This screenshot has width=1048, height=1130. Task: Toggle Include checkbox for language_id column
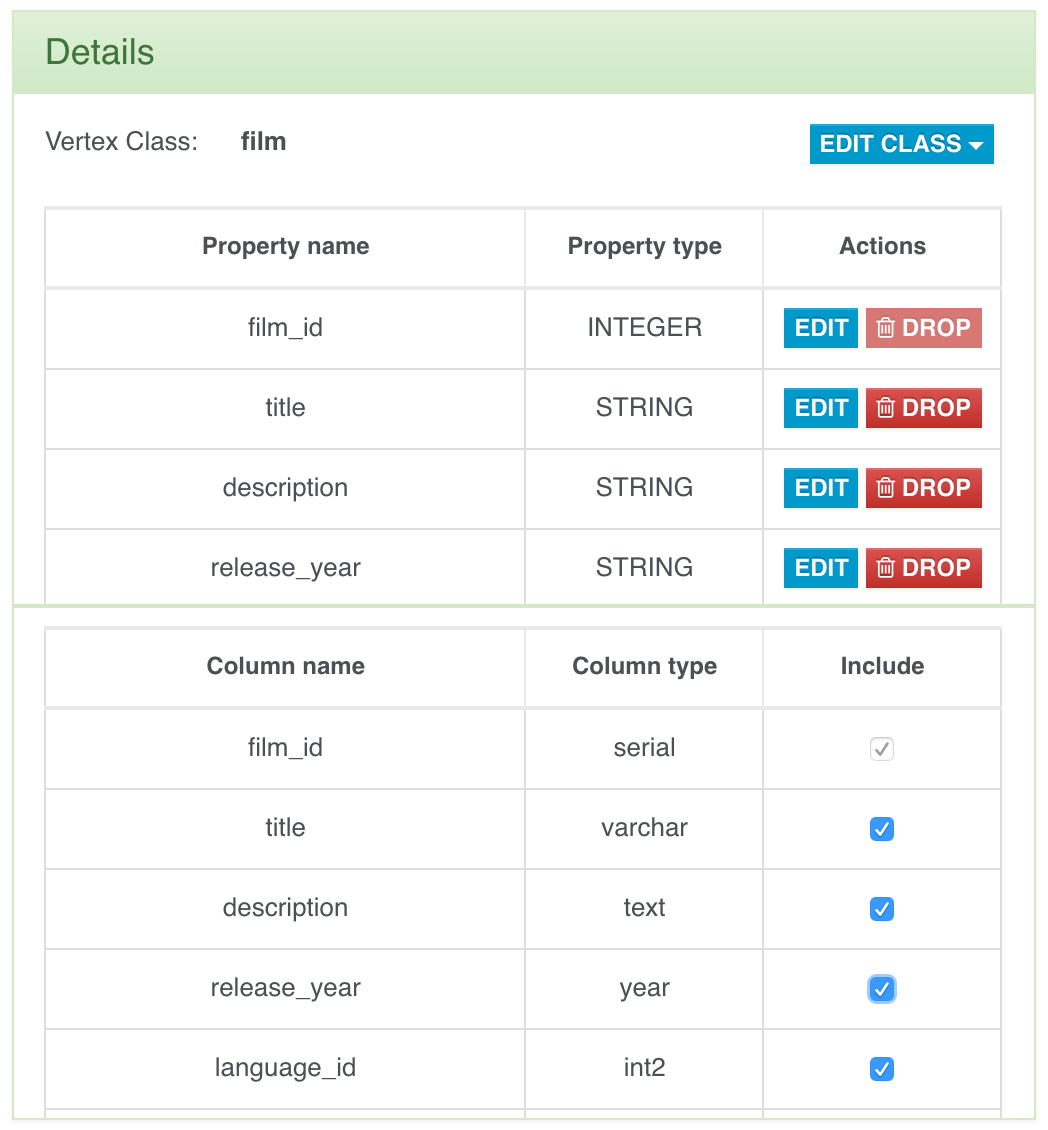881,1069
